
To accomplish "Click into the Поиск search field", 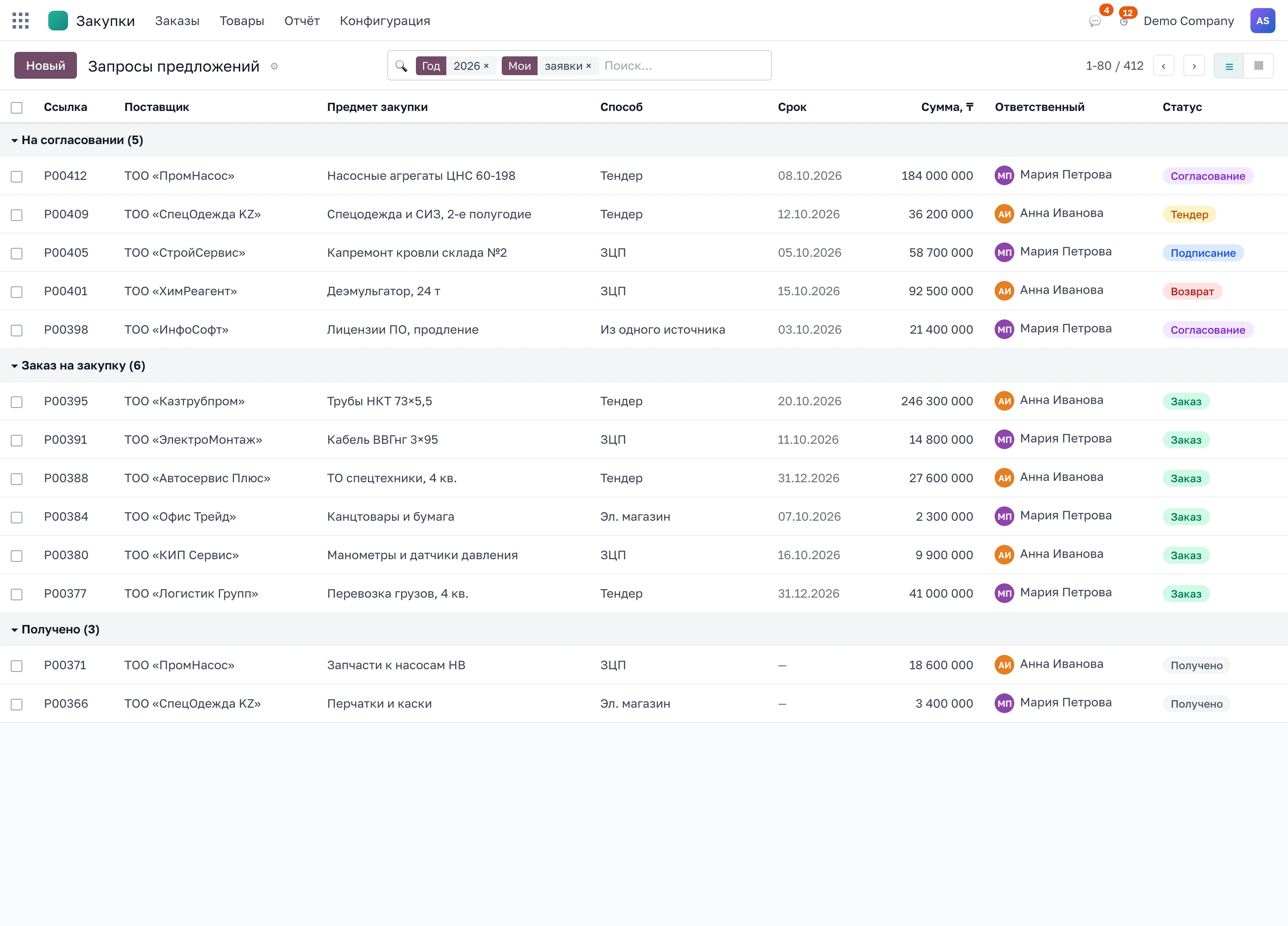I will (x=684, y=66).
